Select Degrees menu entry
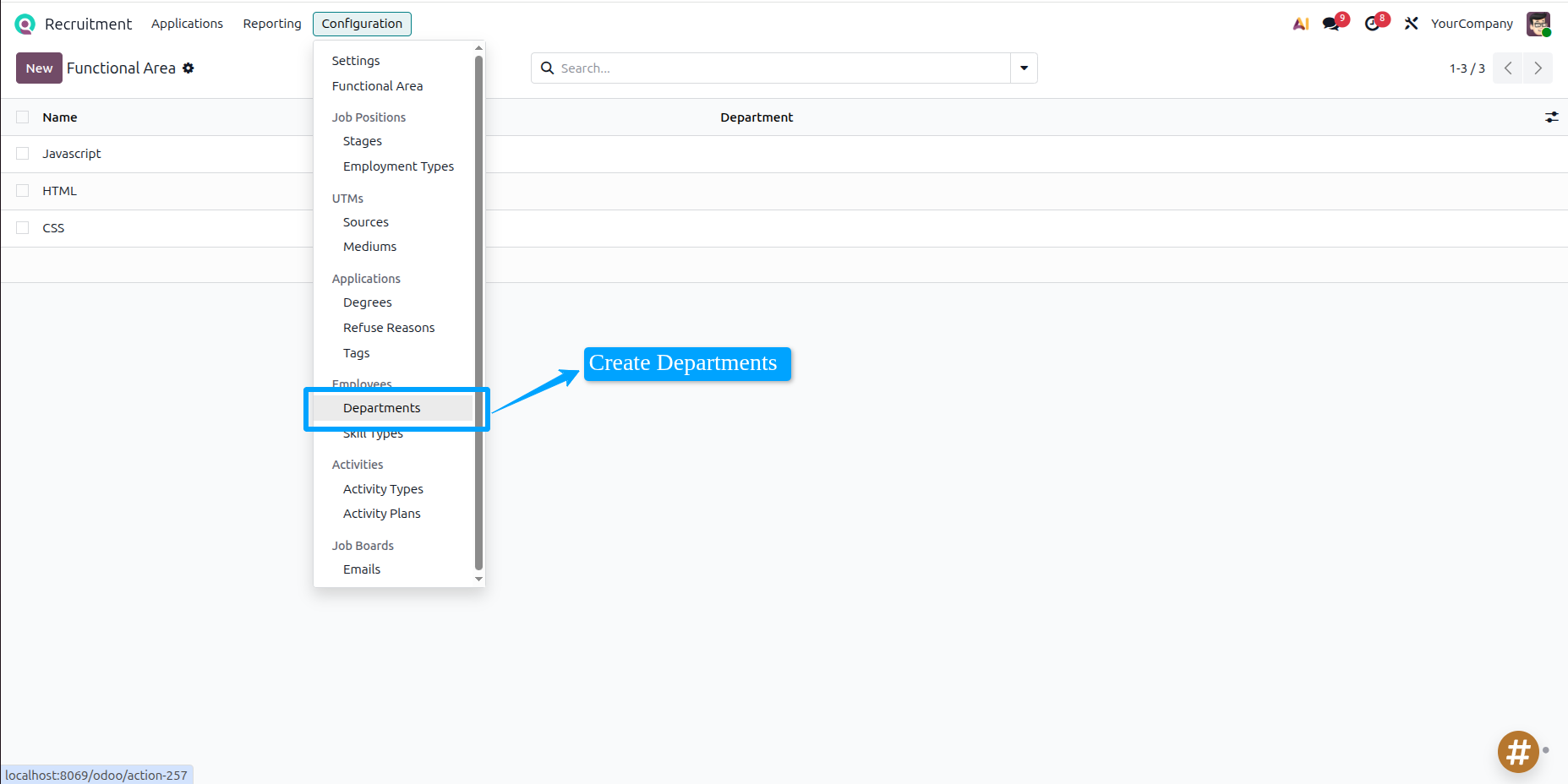 [368, 302]
